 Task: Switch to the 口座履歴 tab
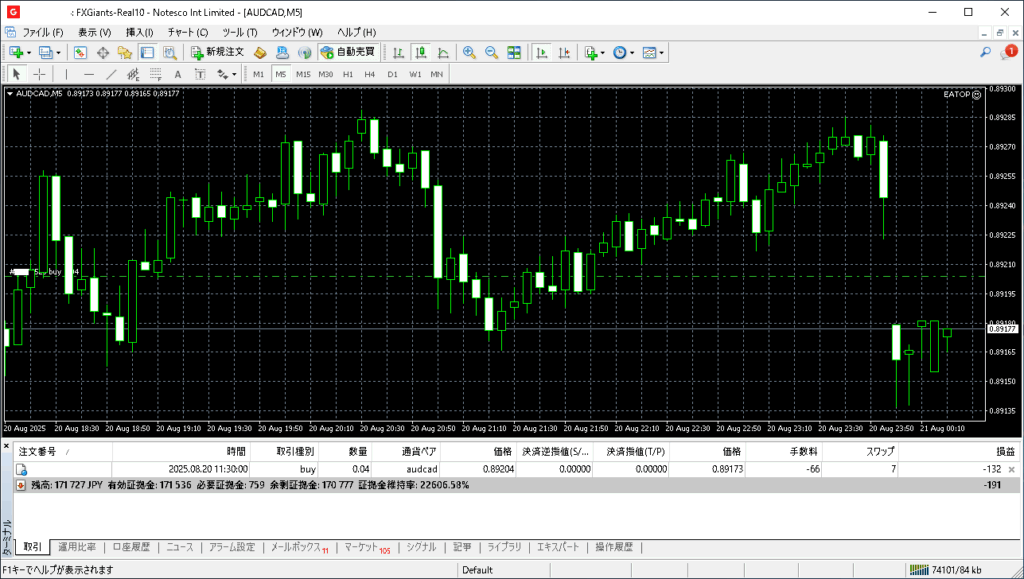click(x=130, y=547)
